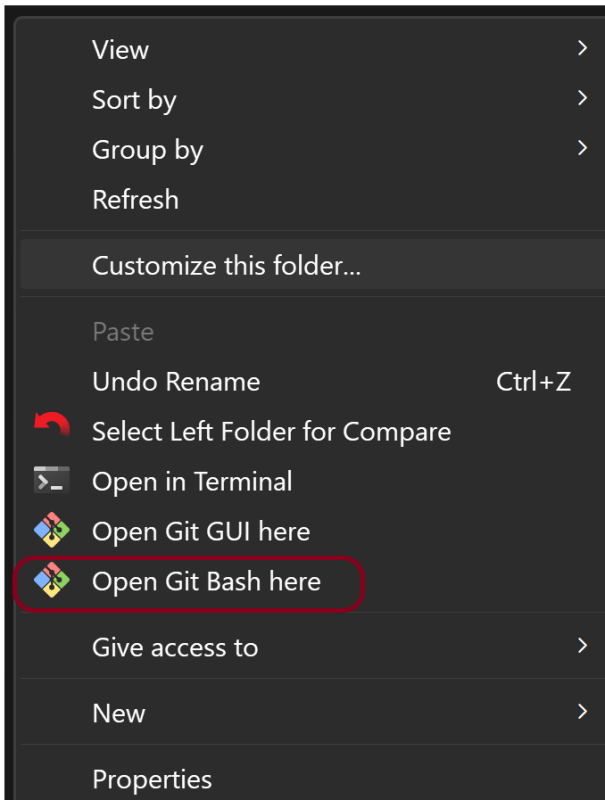The image size is (605, 800).
Task: Choose Refresh from the context menu
Action: click(135, 199)
